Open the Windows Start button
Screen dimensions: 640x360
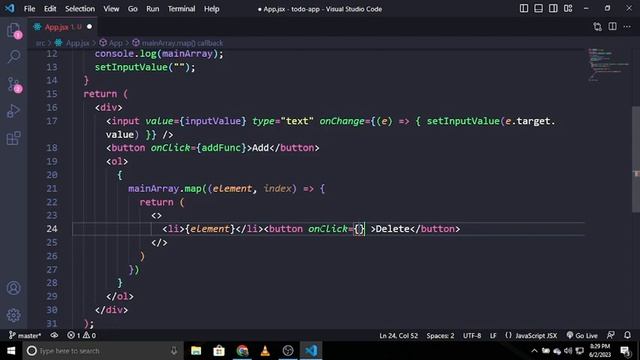tap(11, 351)
